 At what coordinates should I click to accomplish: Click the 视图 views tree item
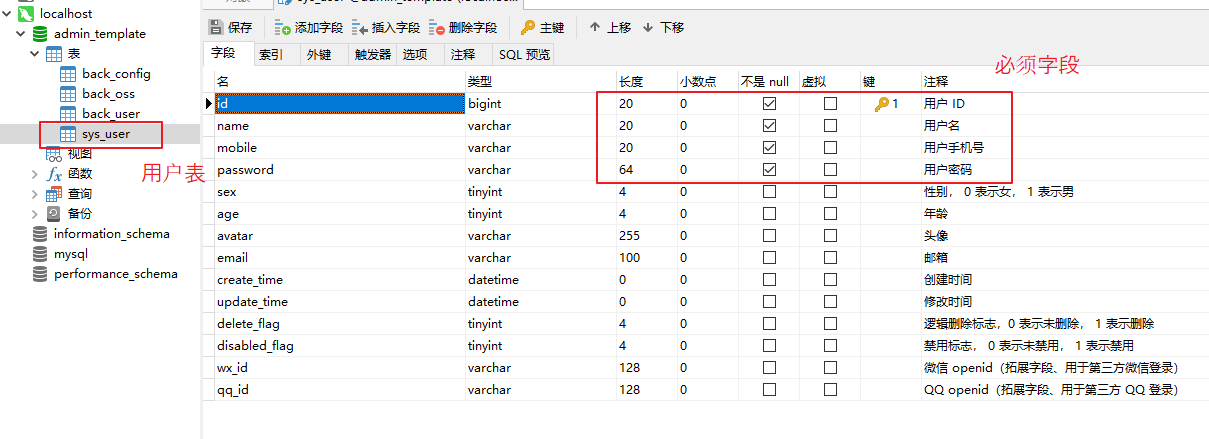pos(80,154)
